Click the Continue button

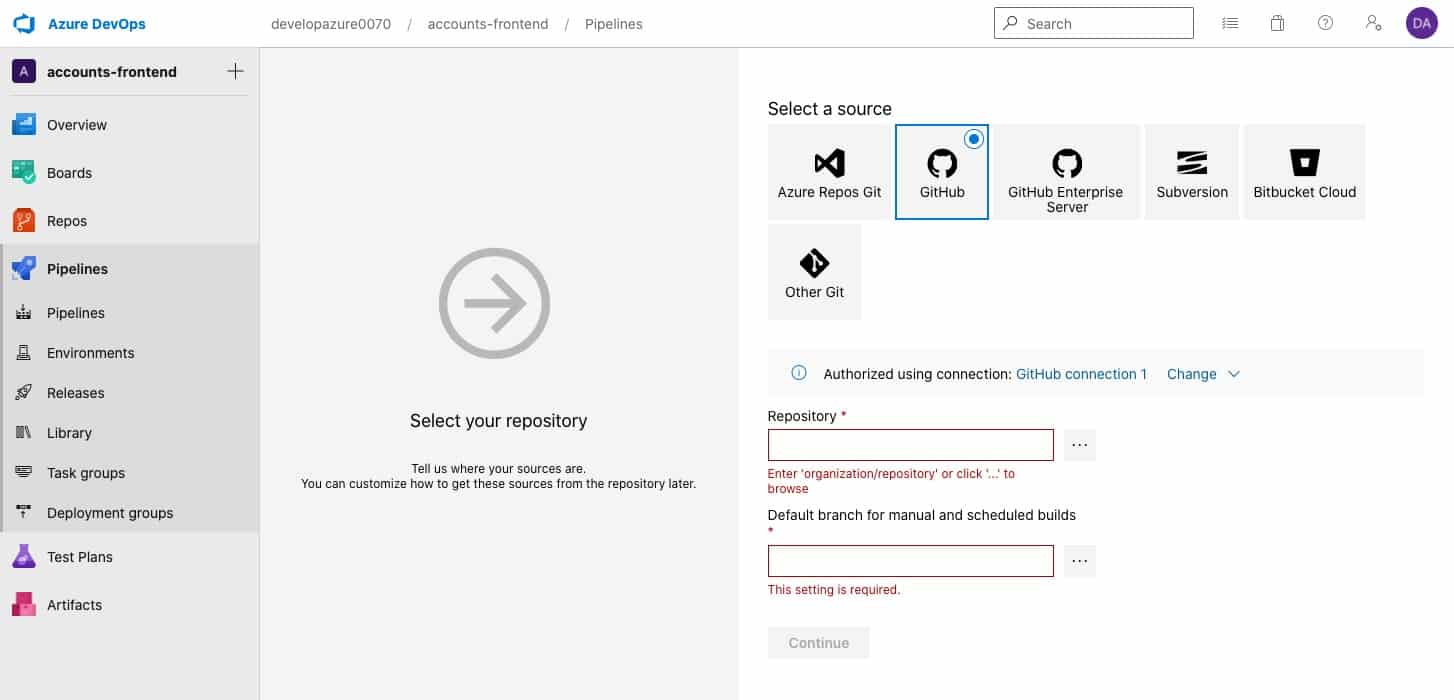(818, 643)
